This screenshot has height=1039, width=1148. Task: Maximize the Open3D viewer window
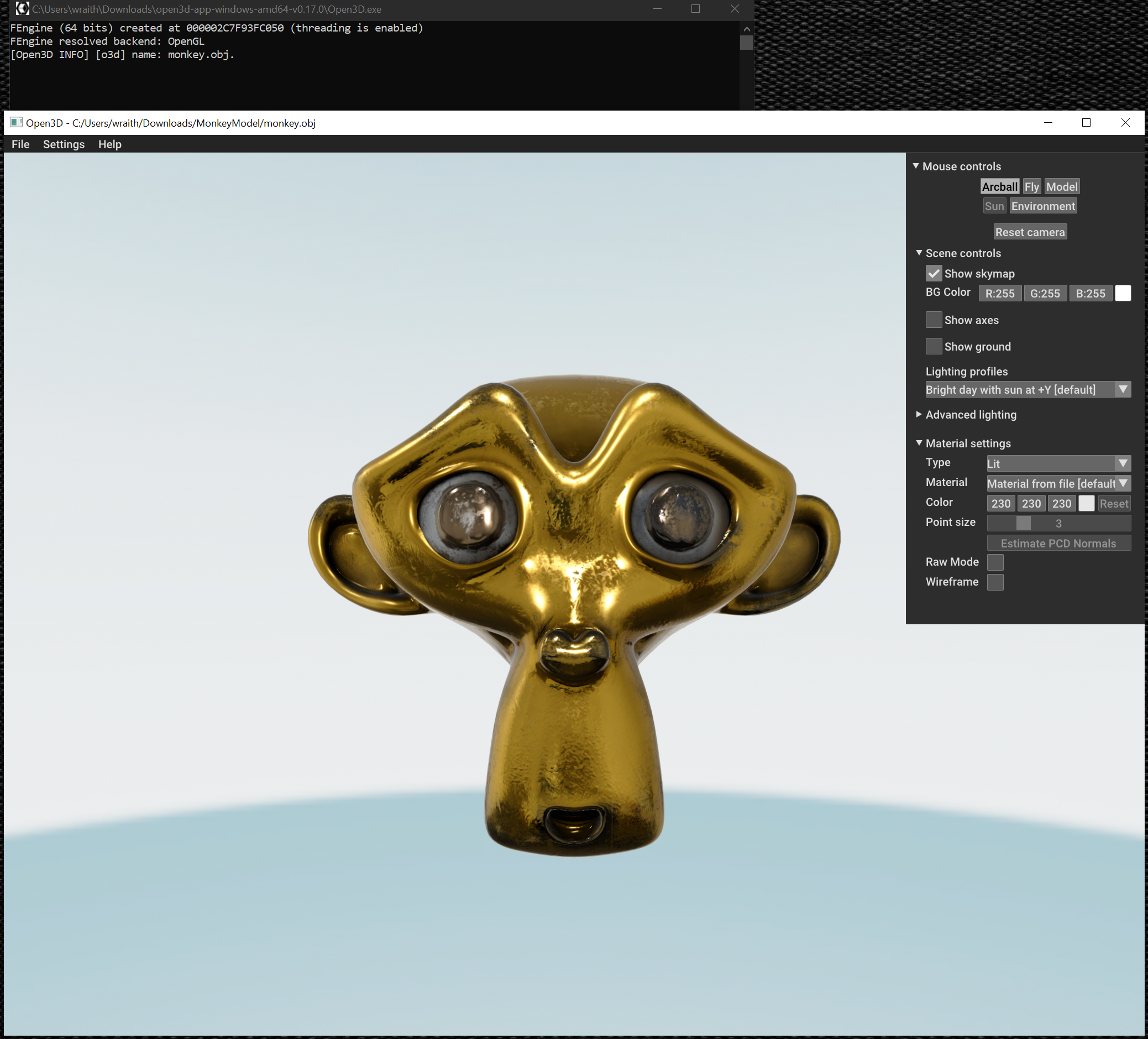(x=1086, y=122)
